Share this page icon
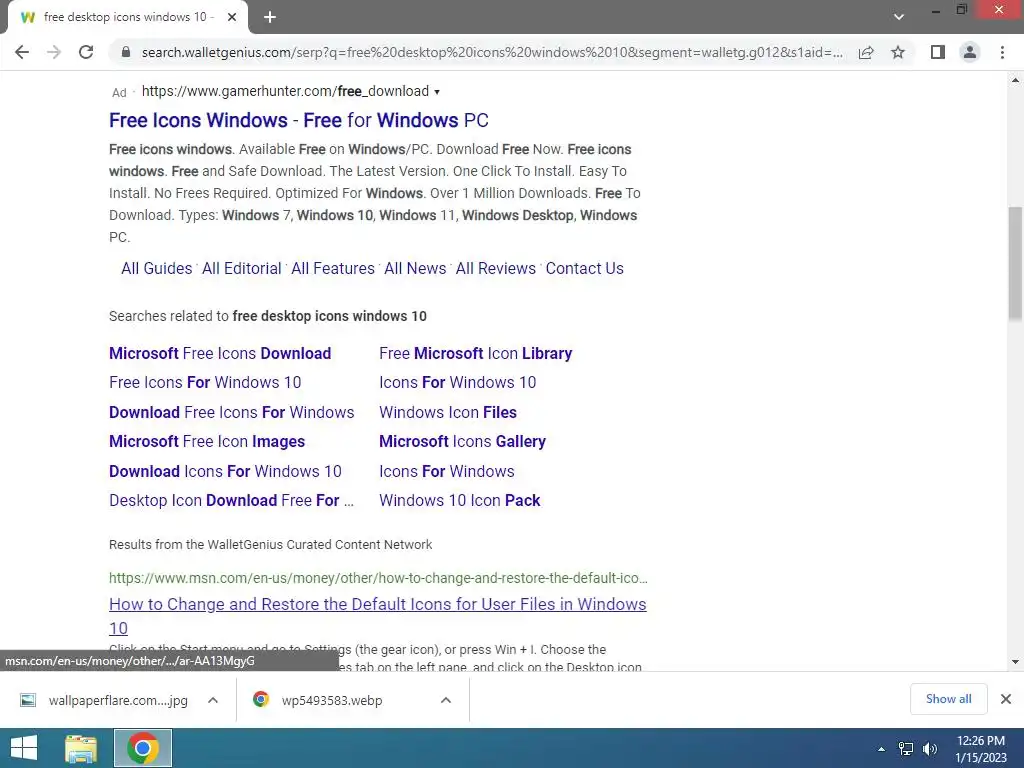 [x=866, y=52]
